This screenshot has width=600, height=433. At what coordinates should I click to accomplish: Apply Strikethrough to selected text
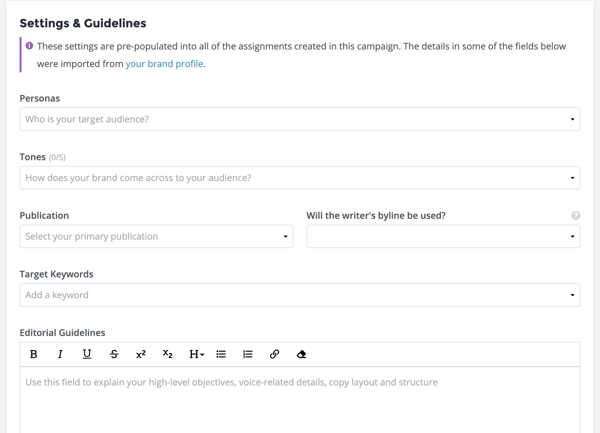pyautogui.click(x=114, y=354)
